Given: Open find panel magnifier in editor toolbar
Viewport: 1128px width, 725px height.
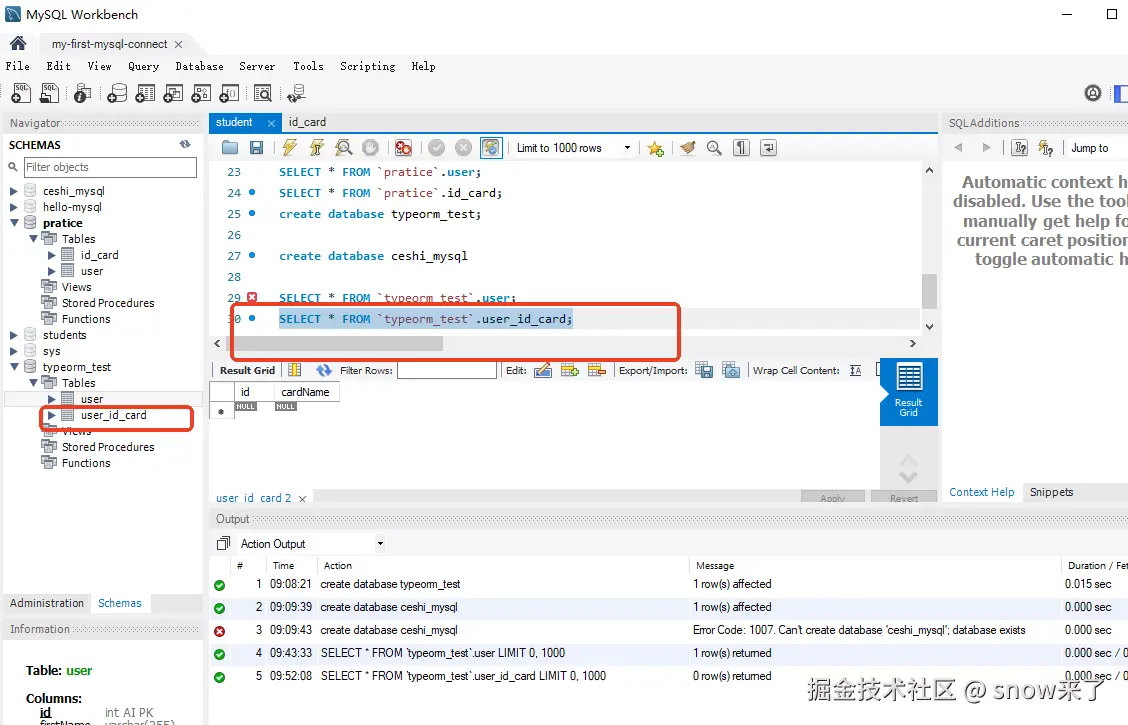Looking at the screenshot, I should click(x=714, y=147).
